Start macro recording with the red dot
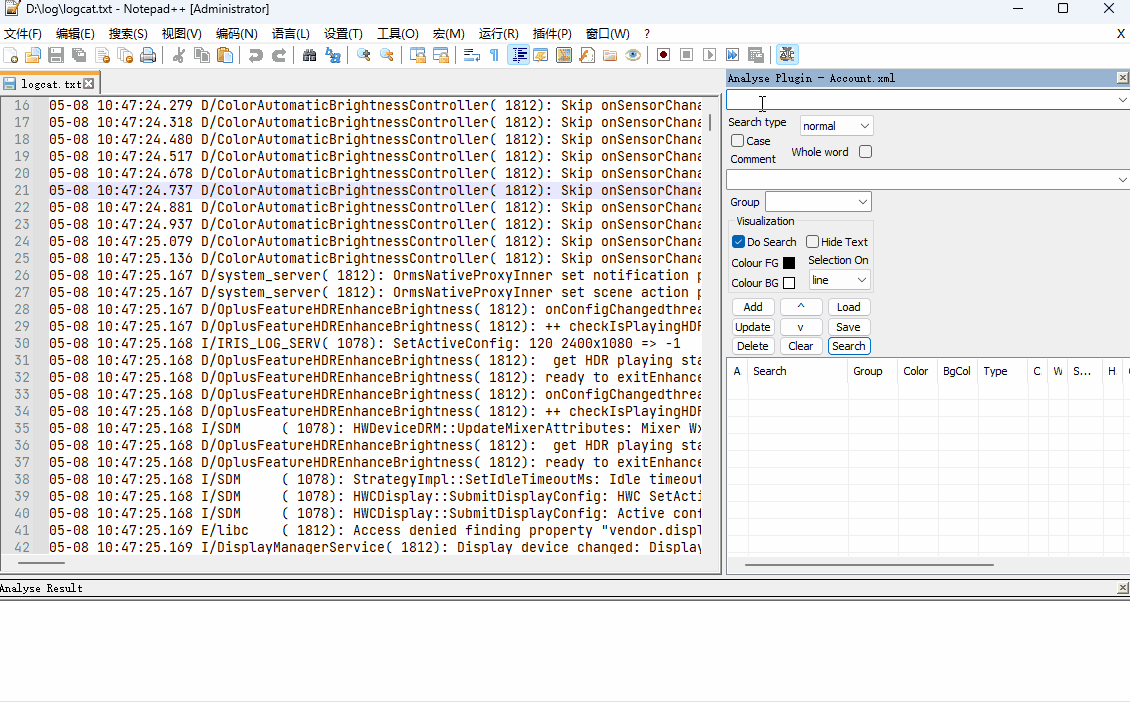 (x=664, y=55)
